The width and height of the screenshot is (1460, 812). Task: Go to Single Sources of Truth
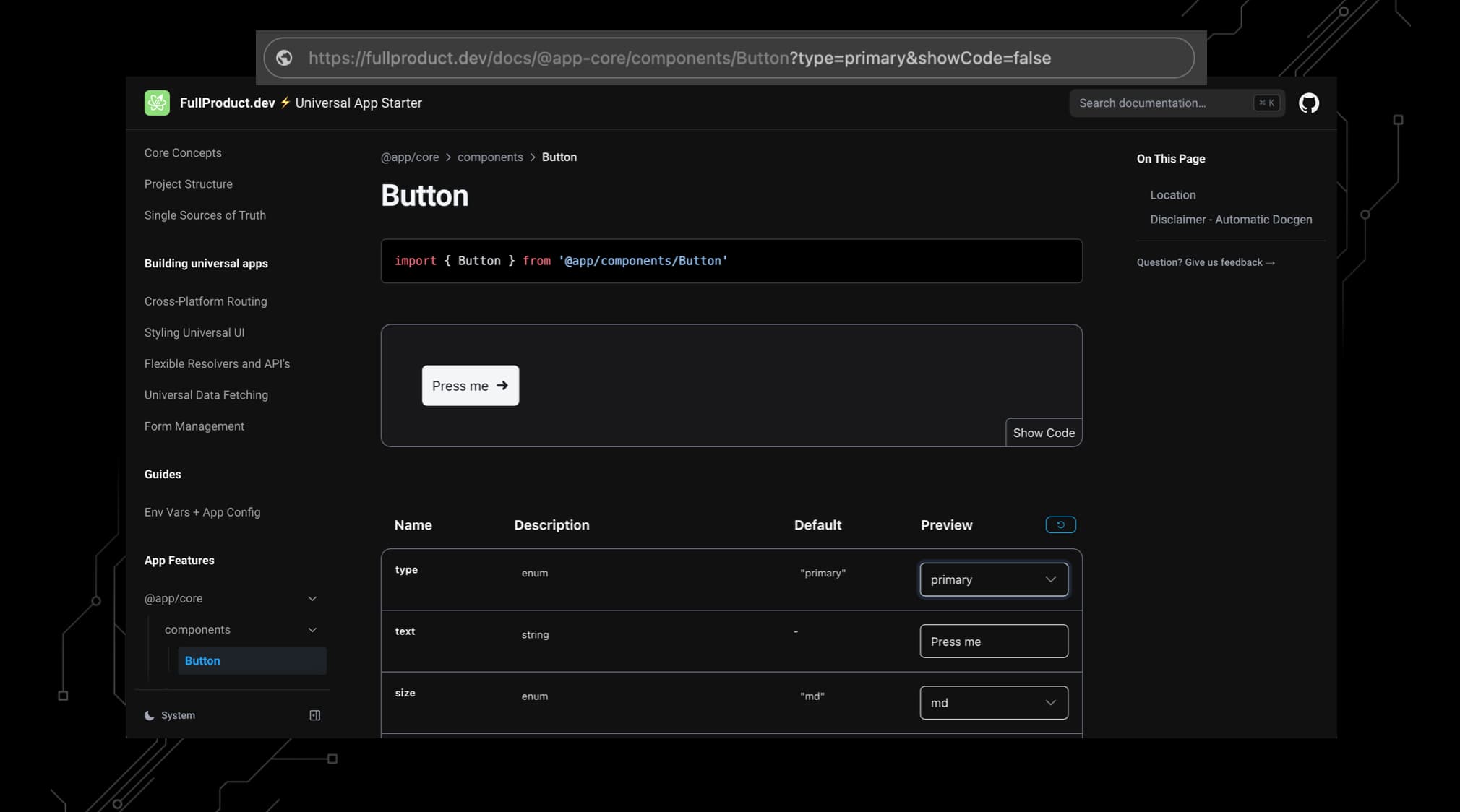(x=205, y=215)
